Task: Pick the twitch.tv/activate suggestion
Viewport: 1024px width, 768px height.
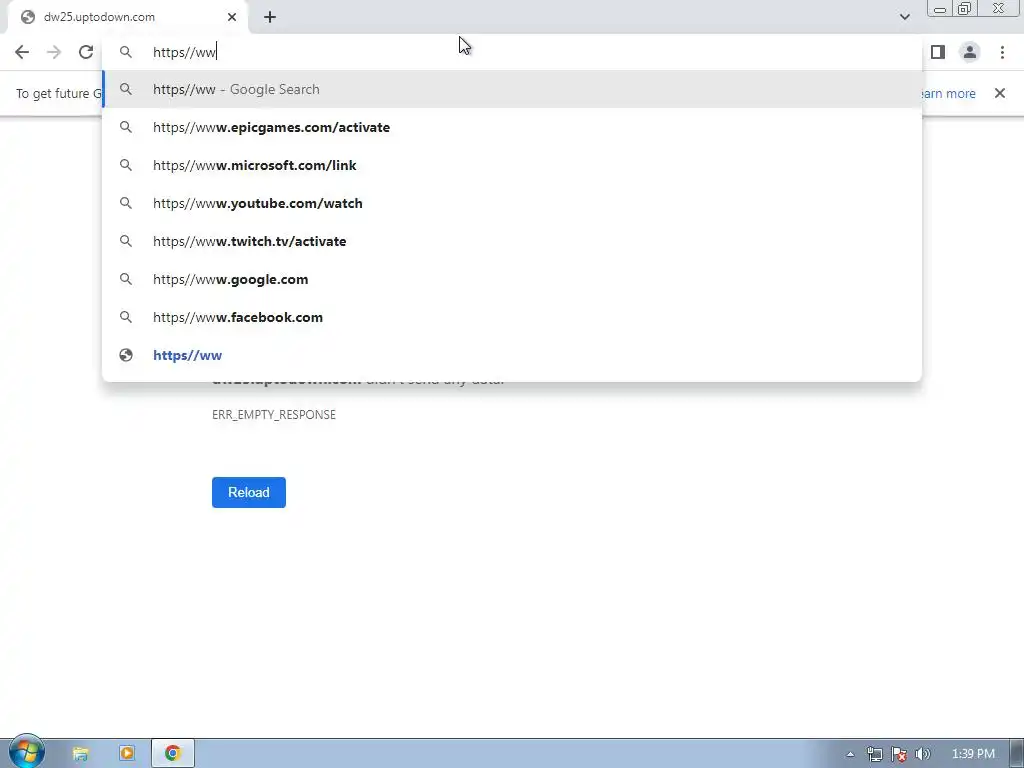Action: click(512, 241)
